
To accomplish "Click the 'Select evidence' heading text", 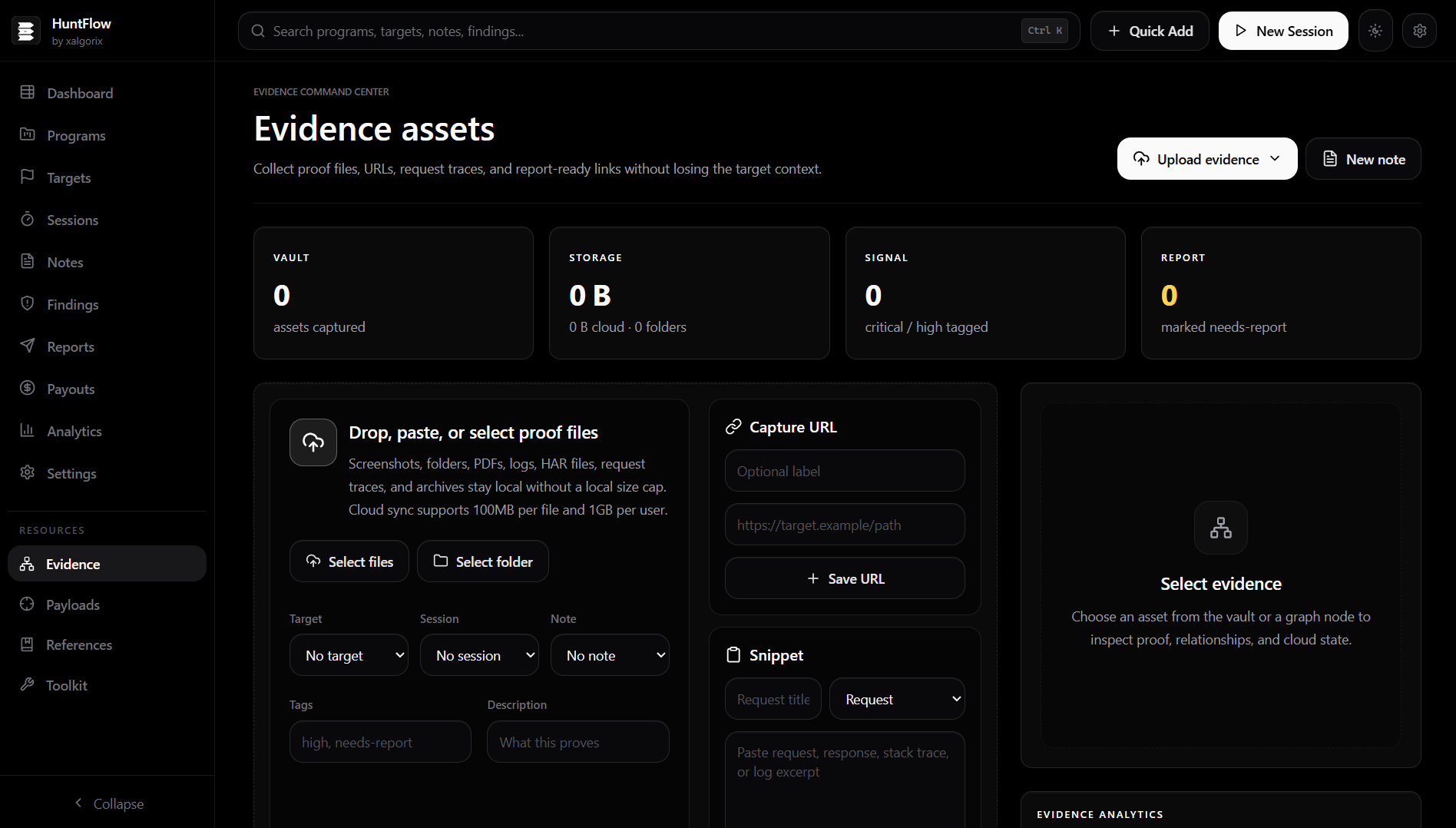I will pos(1221,584).
